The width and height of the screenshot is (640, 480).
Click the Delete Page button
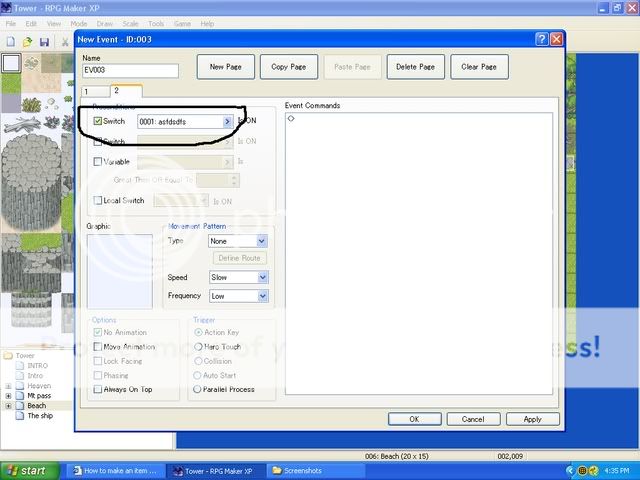coord(415,67)
